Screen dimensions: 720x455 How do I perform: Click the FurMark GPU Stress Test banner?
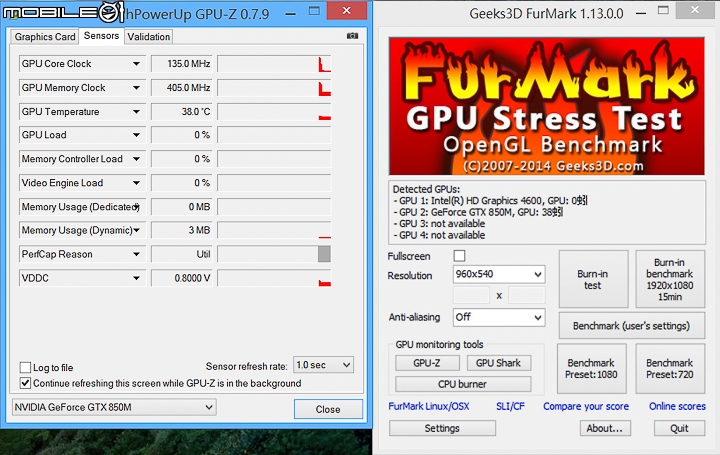pos(546,106)
